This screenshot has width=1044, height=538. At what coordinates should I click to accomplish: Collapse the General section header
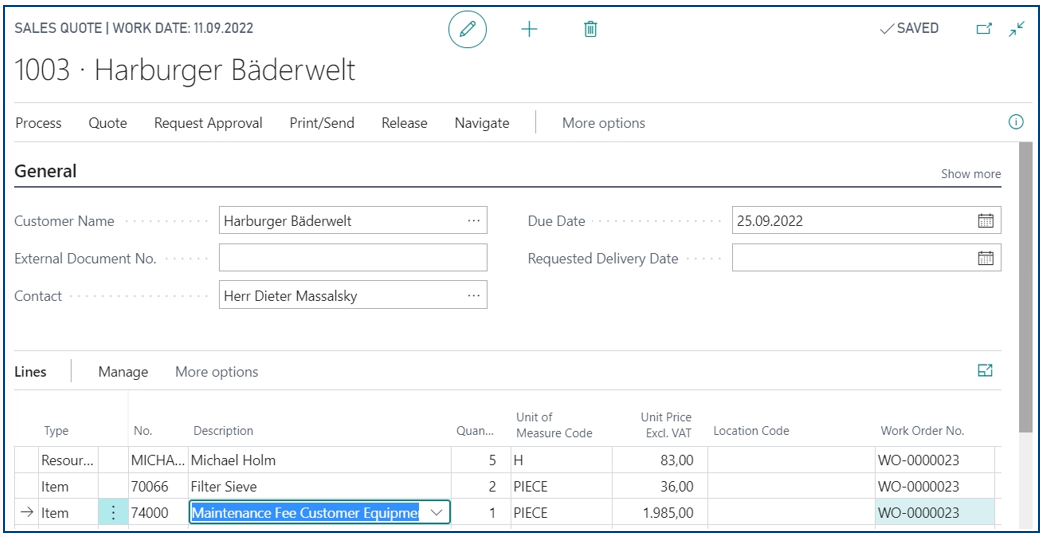[45, 171]
